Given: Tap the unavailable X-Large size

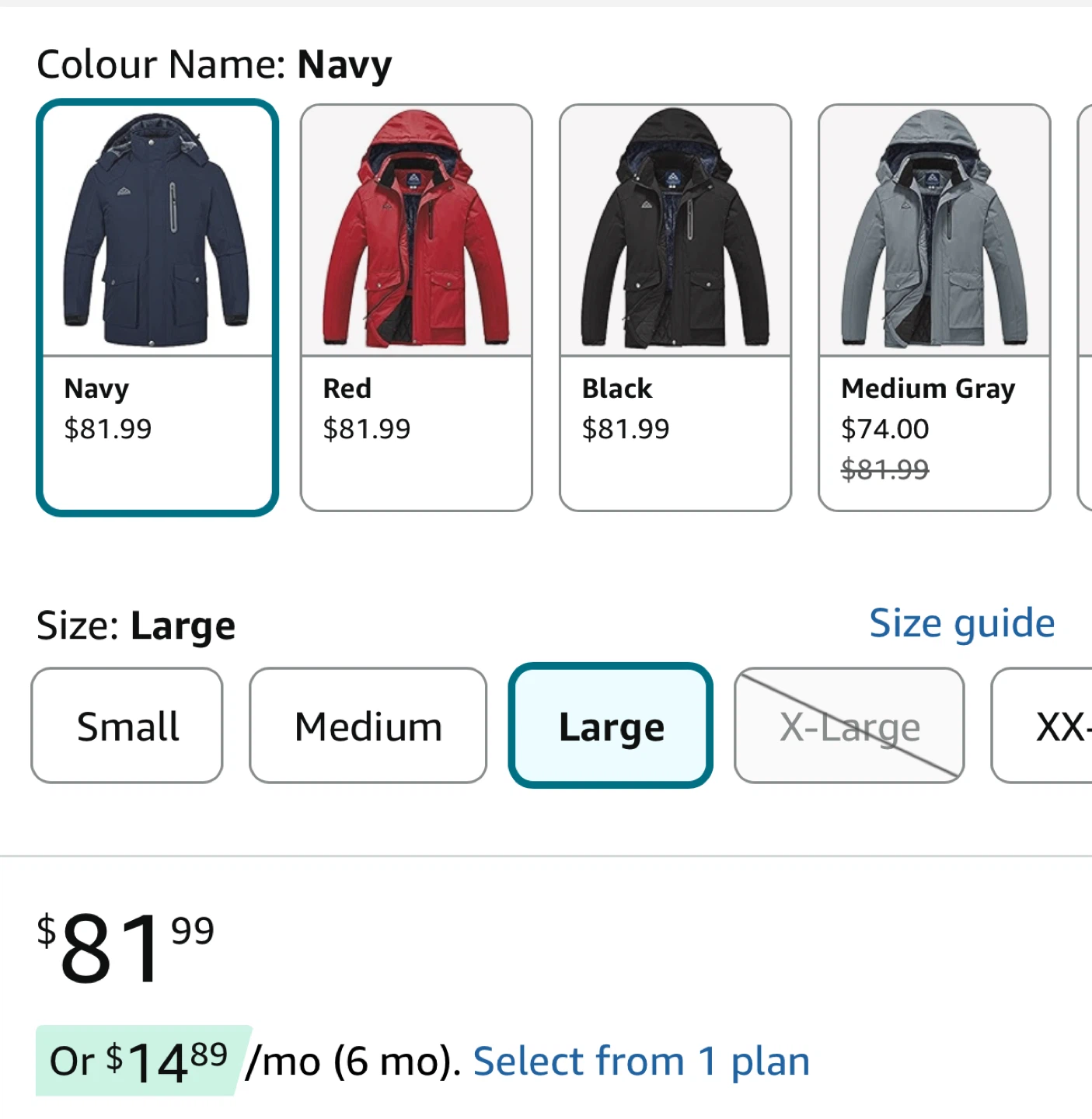Looking at the screenshot, I should point(849,726).
